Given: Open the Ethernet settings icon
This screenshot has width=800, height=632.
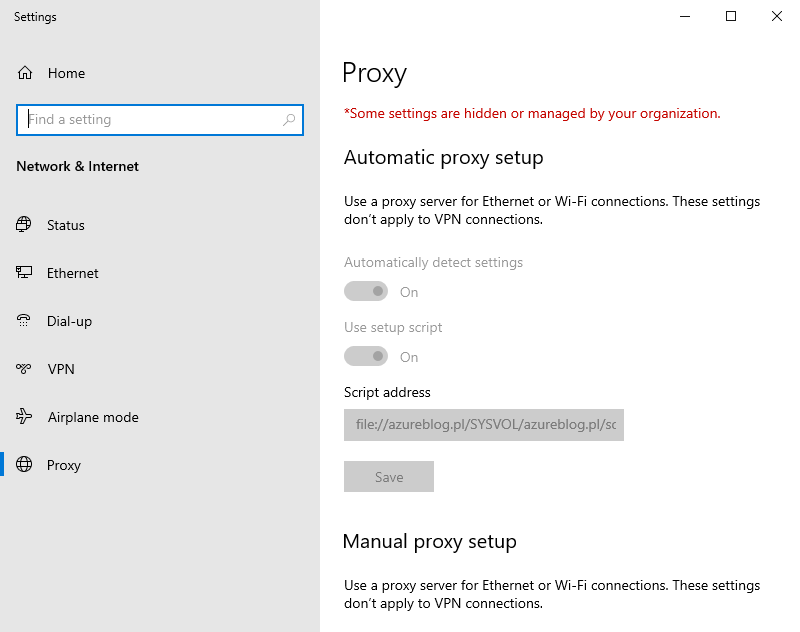Looking at the screenshot, I should tap(22, 273).
